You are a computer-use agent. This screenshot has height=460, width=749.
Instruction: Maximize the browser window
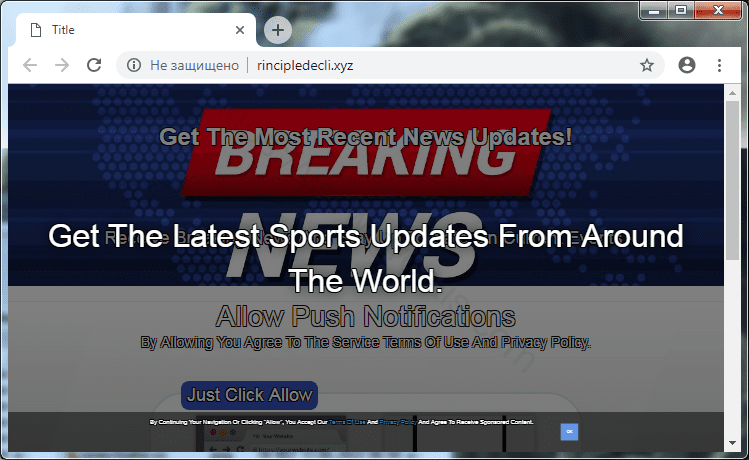click(681, 10)
